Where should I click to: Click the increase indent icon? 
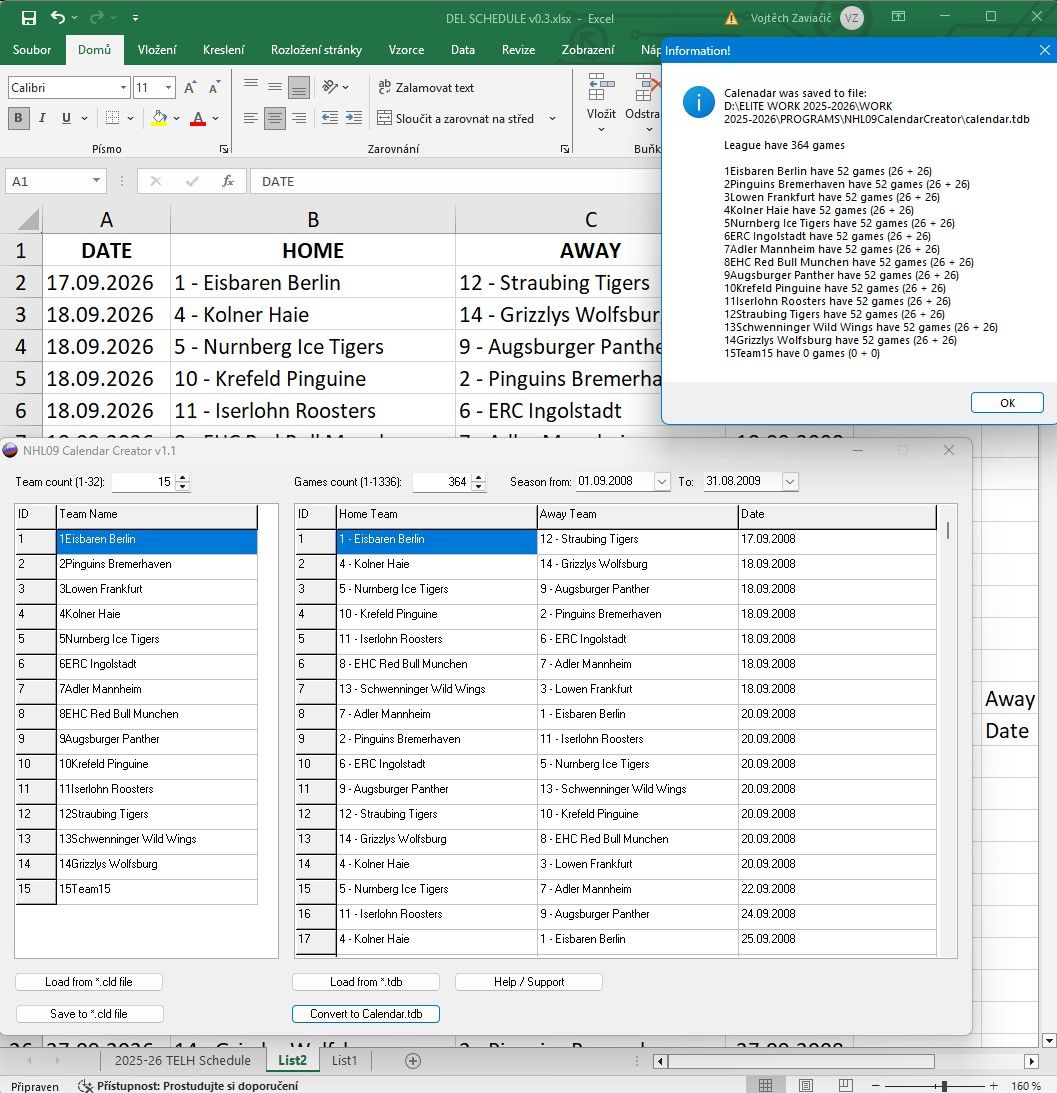coord(354,118)
